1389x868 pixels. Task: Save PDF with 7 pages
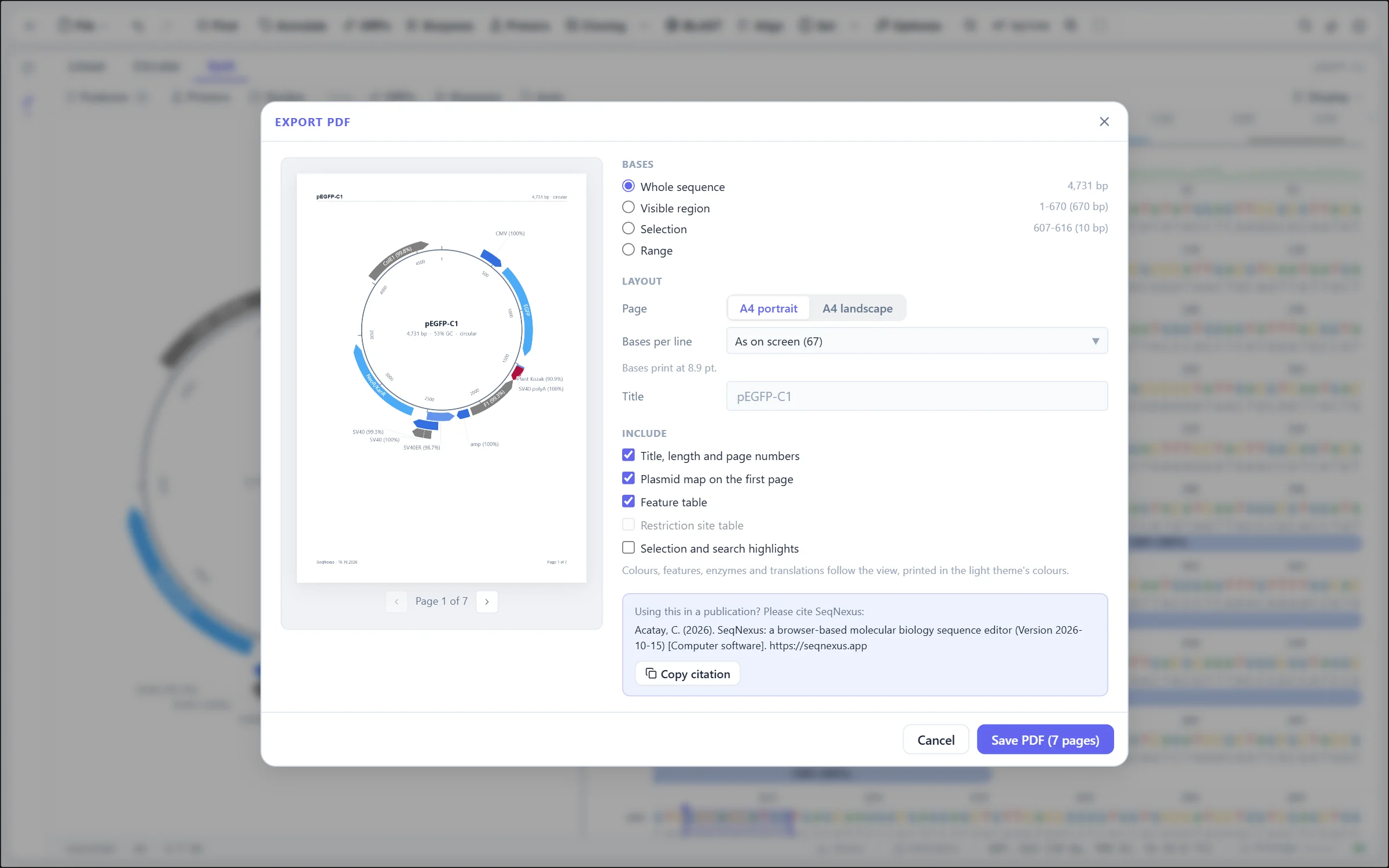(x=1045, y=740)
